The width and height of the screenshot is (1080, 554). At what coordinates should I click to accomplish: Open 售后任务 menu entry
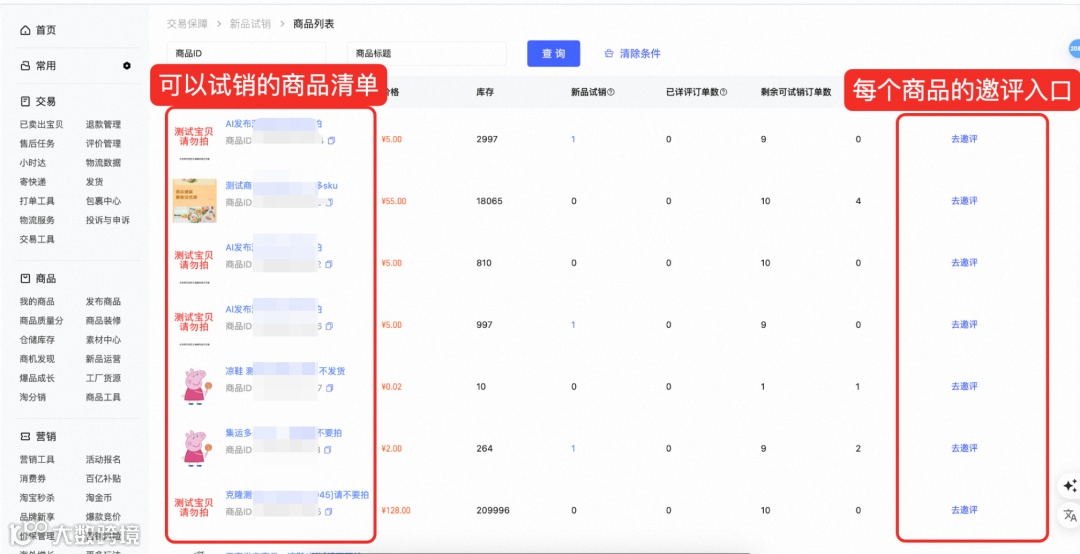click(37, 144)
